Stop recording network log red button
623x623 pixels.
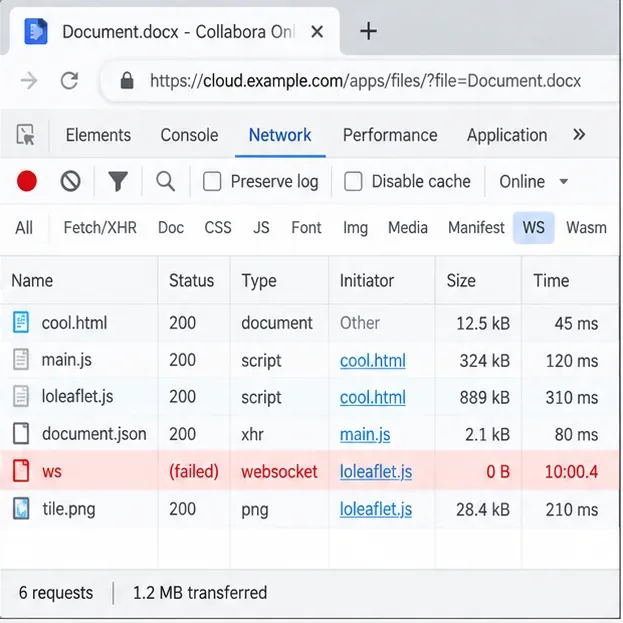coord(27,181)
